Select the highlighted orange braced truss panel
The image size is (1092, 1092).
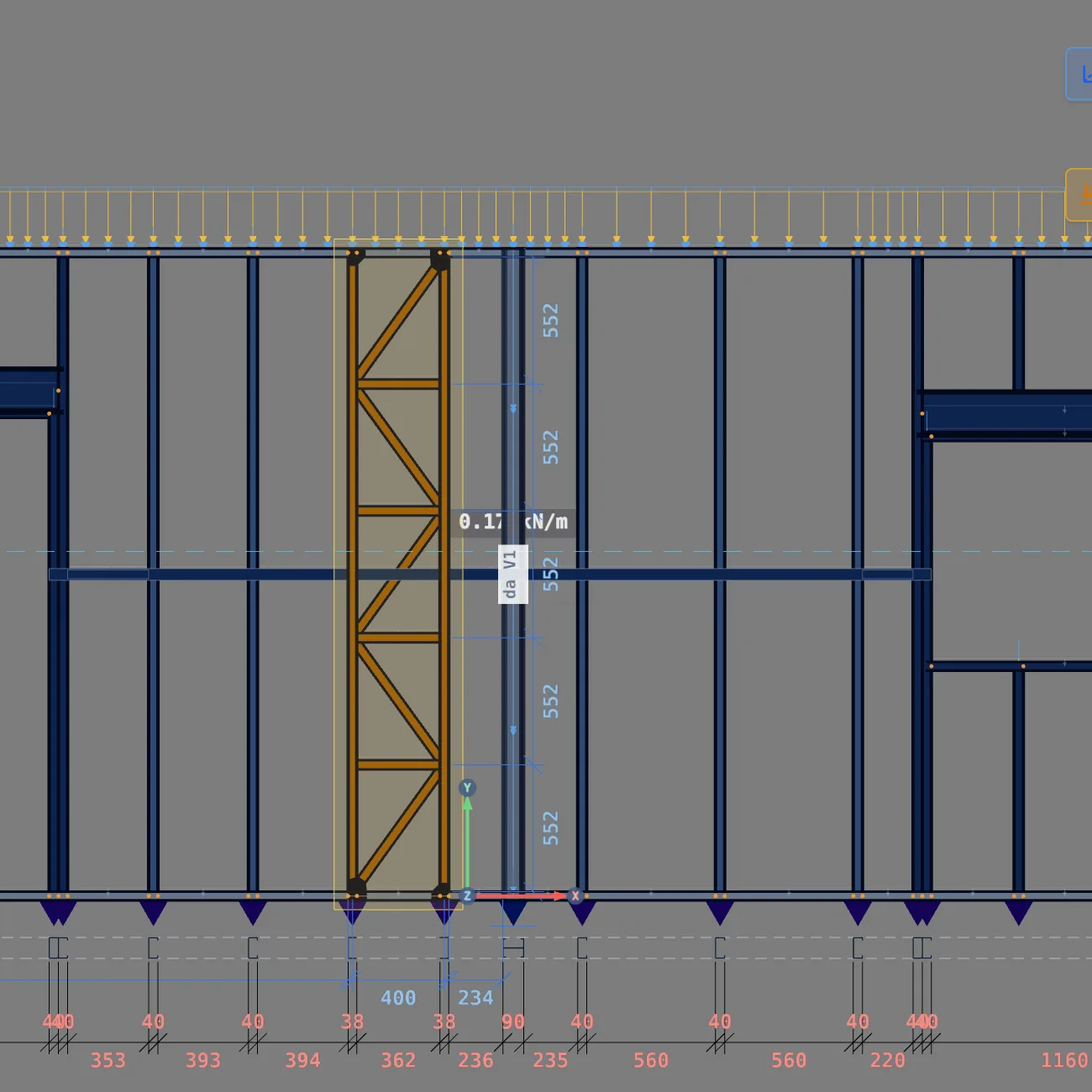tap(398, 575)
